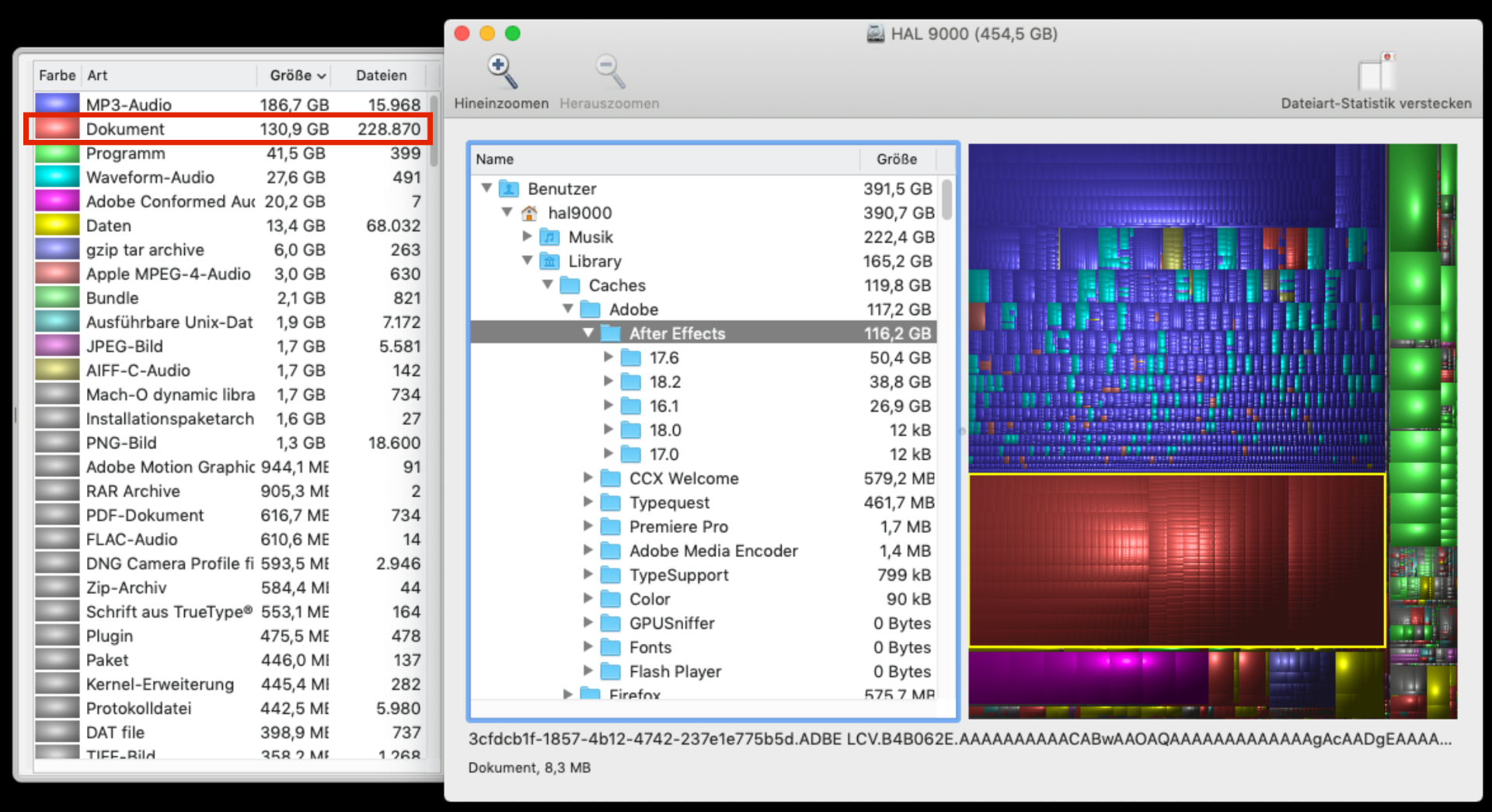1492x812 pixels.
Task: Click the Hineinzoomen magnifier icon
Action: click(501, 72)
